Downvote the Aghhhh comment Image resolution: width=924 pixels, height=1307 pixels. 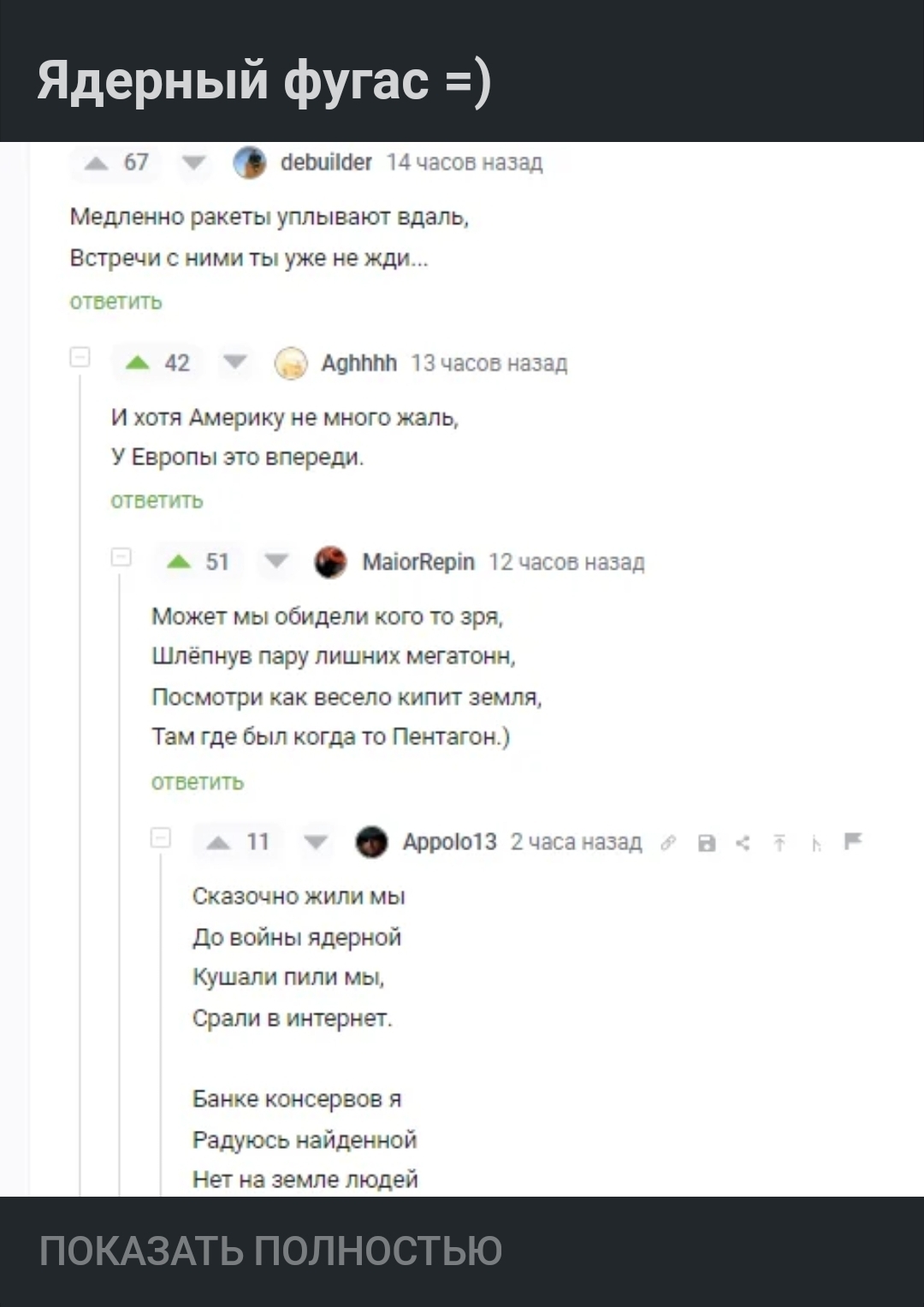(235, 363)
